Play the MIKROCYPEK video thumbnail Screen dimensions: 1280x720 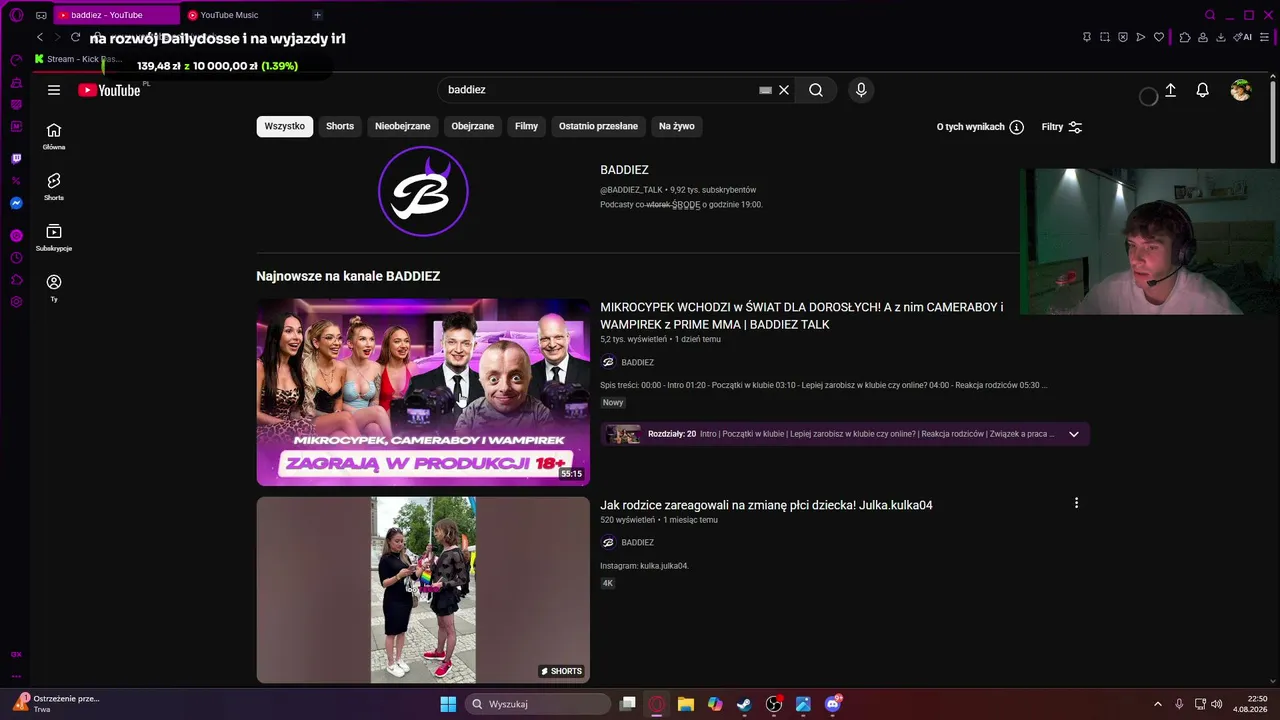tap(423, 392)
